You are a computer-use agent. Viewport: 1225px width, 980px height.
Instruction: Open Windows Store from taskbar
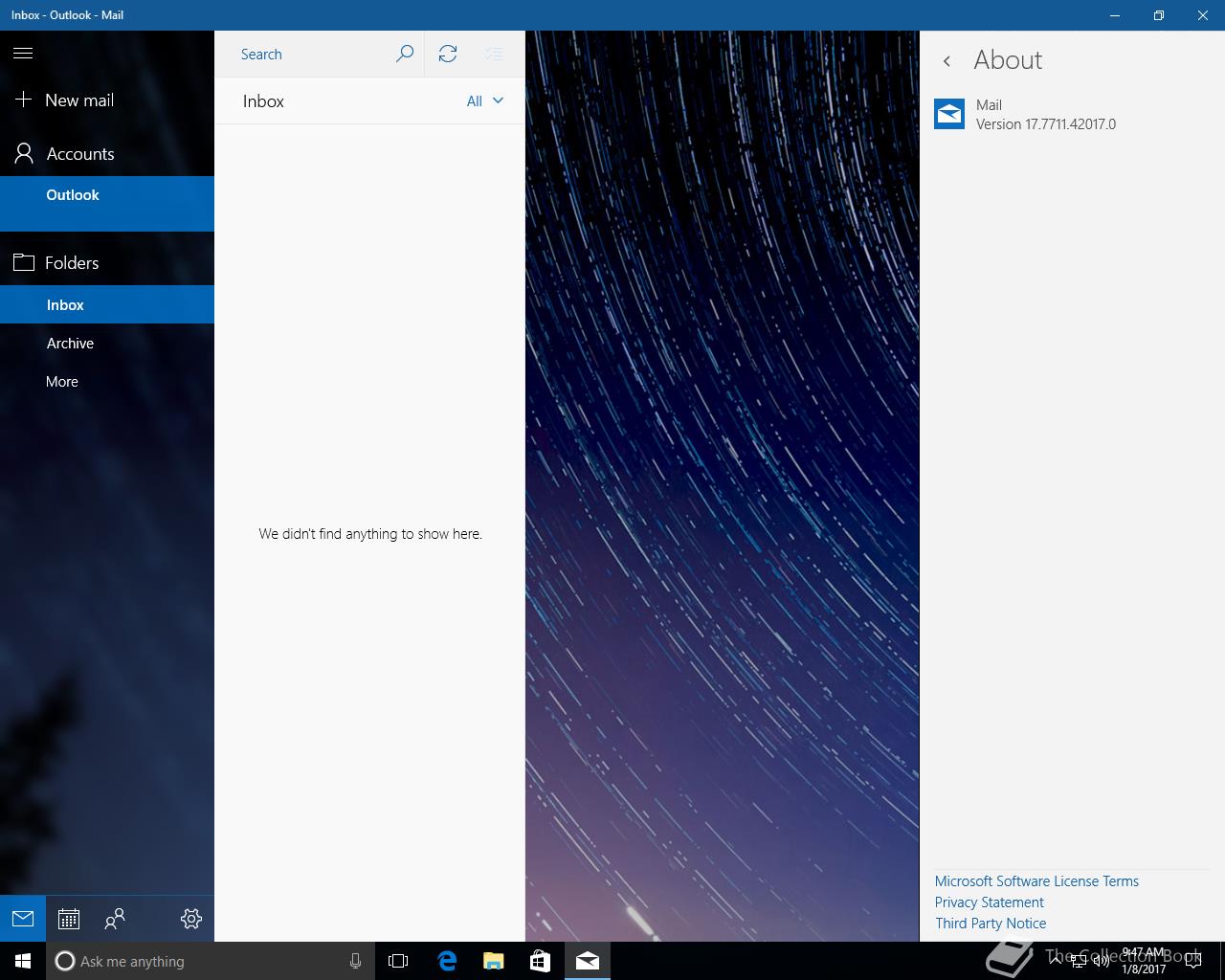pyautogui.click(x=540, y=961)
